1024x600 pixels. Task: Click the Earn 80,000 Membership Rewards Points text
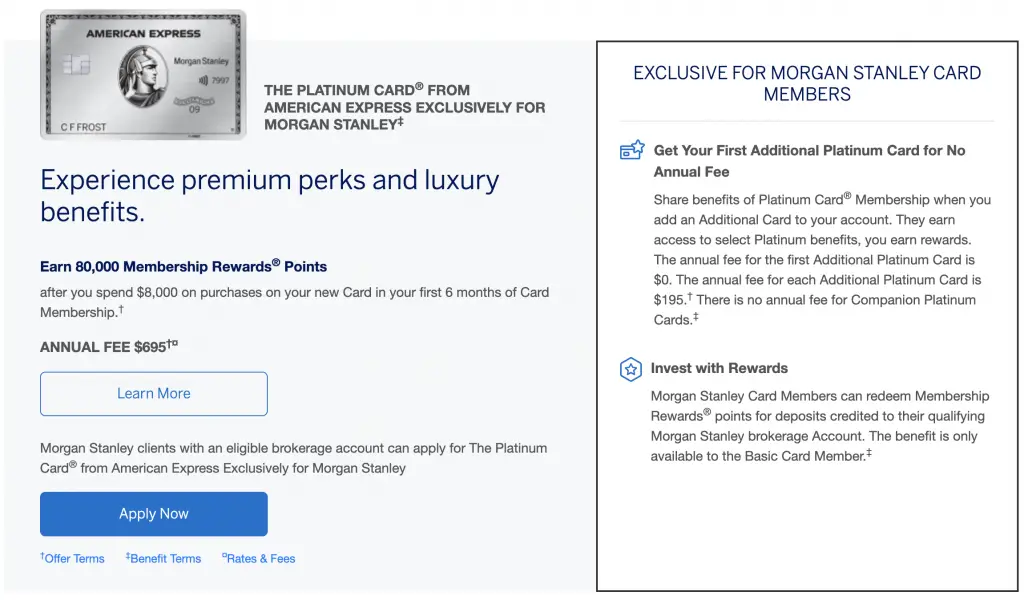coord(184,267)
